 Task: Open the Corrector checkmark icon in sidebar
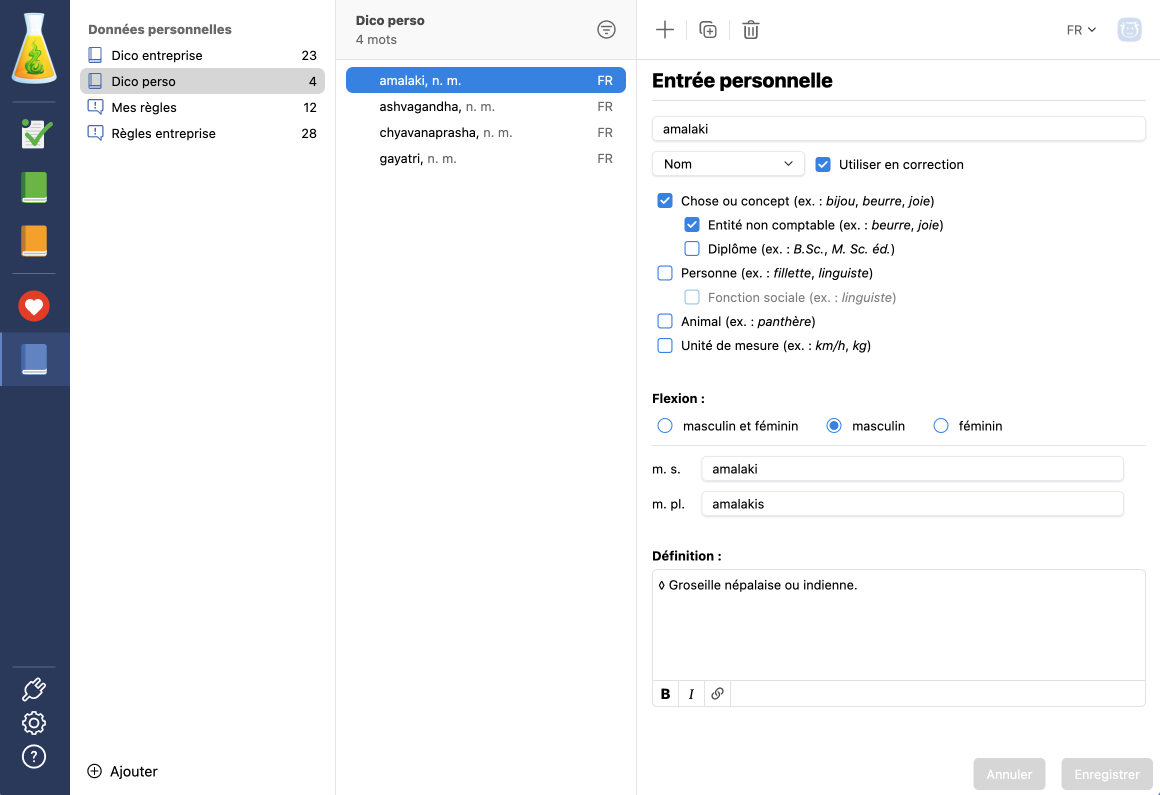[35, 133]
